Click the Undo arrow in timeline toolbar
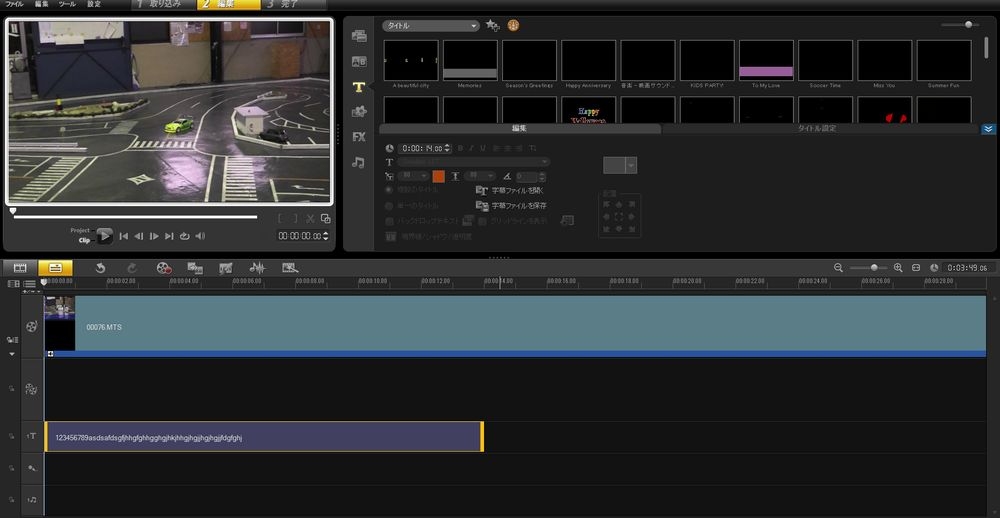The image size is (1000, 518). 100,268
